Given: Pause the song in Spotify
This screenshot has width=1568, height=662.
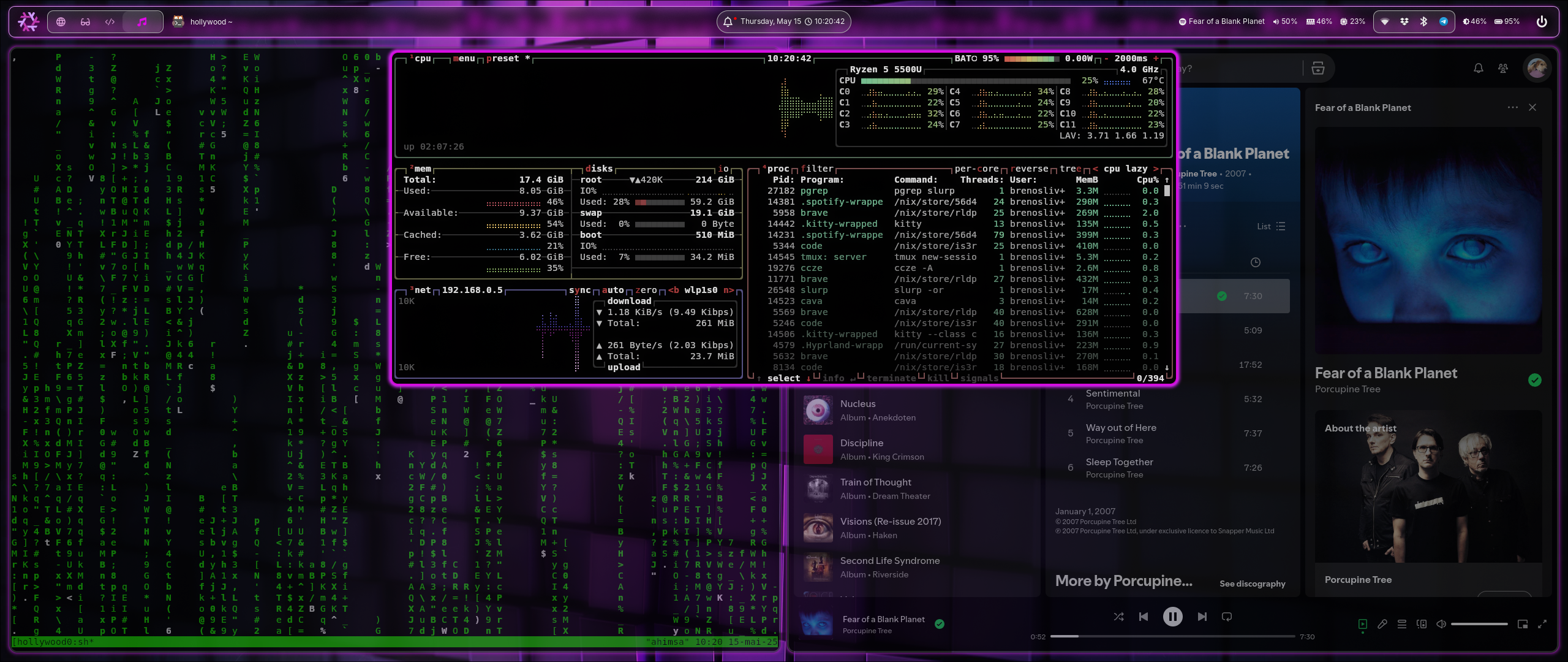Looking at the screenshot, I should click(x=1172, y=617).
